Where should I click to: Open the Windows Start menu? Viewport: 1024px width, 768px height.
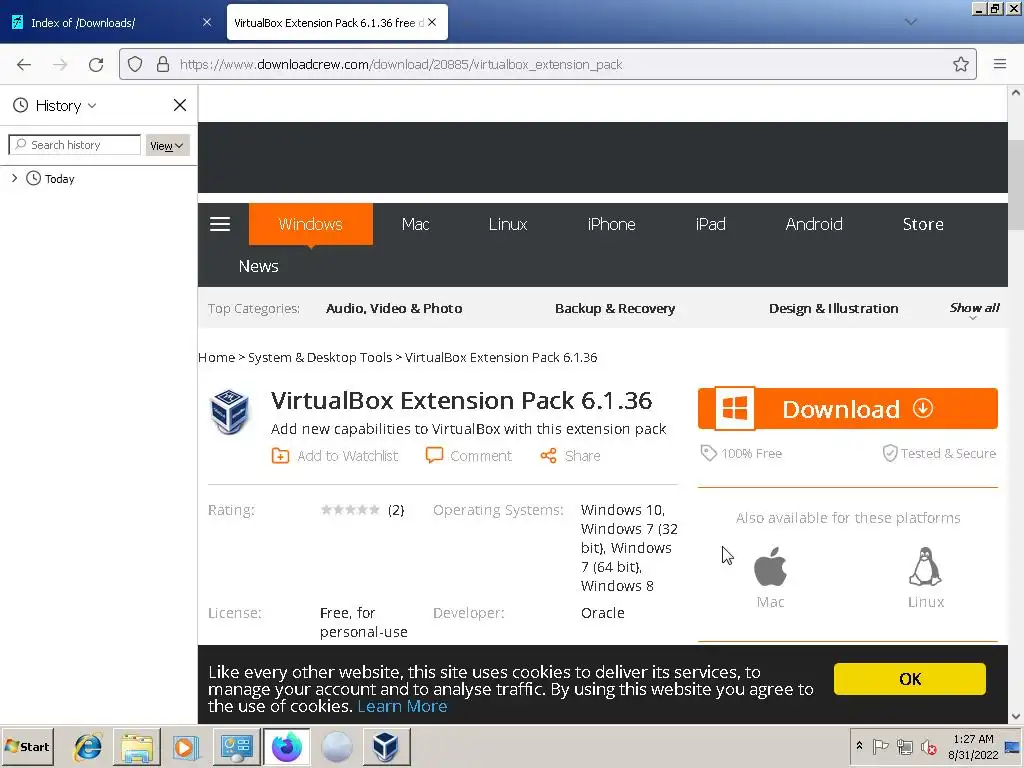(27, 746)
